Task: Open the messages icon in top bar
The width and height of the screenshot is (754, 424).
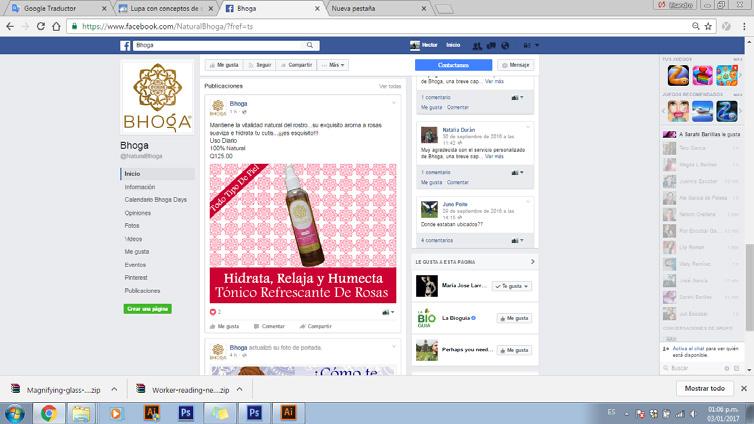Action: pos(491,46)
